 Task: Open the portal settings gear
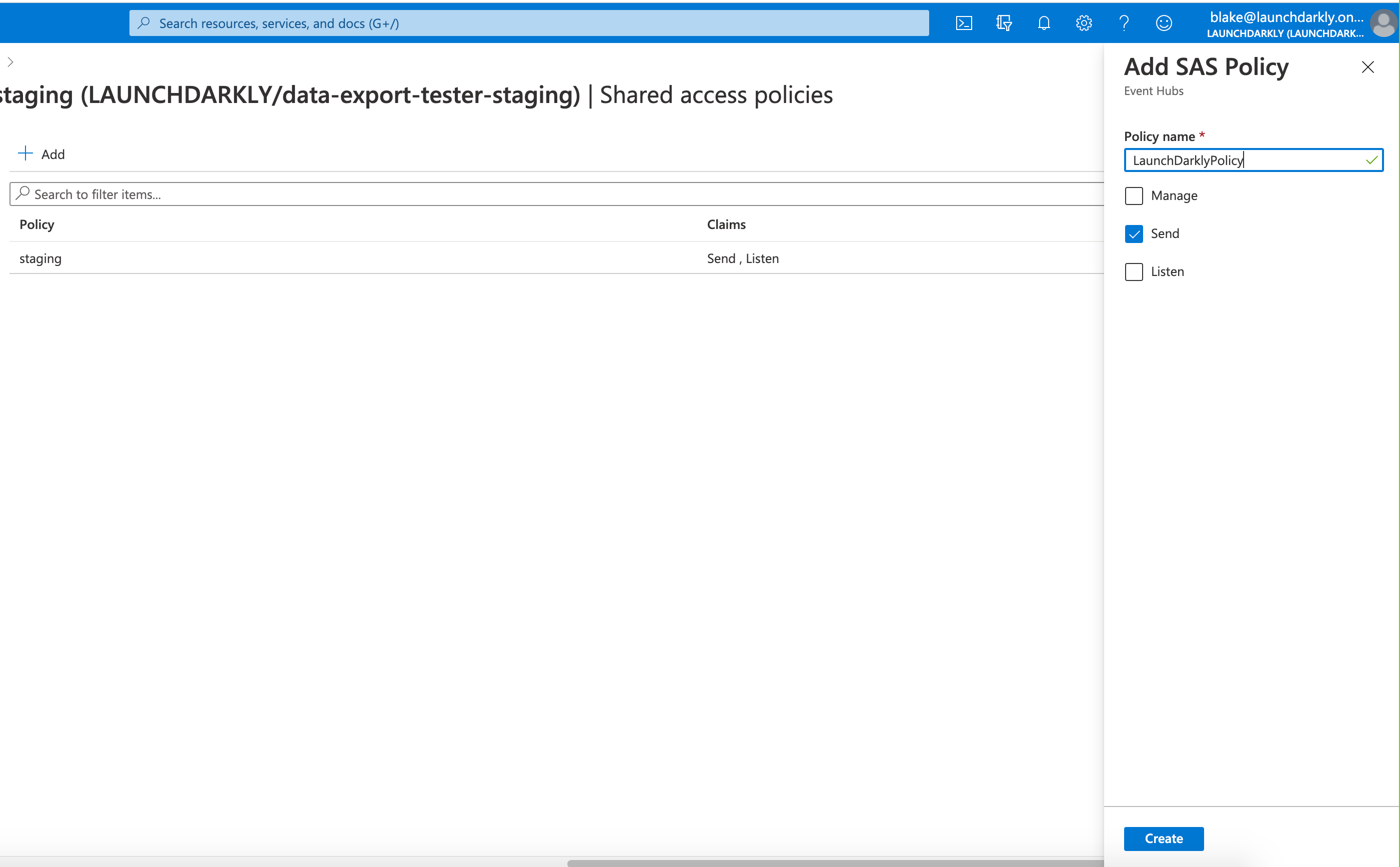click(x=1084, y=23)
